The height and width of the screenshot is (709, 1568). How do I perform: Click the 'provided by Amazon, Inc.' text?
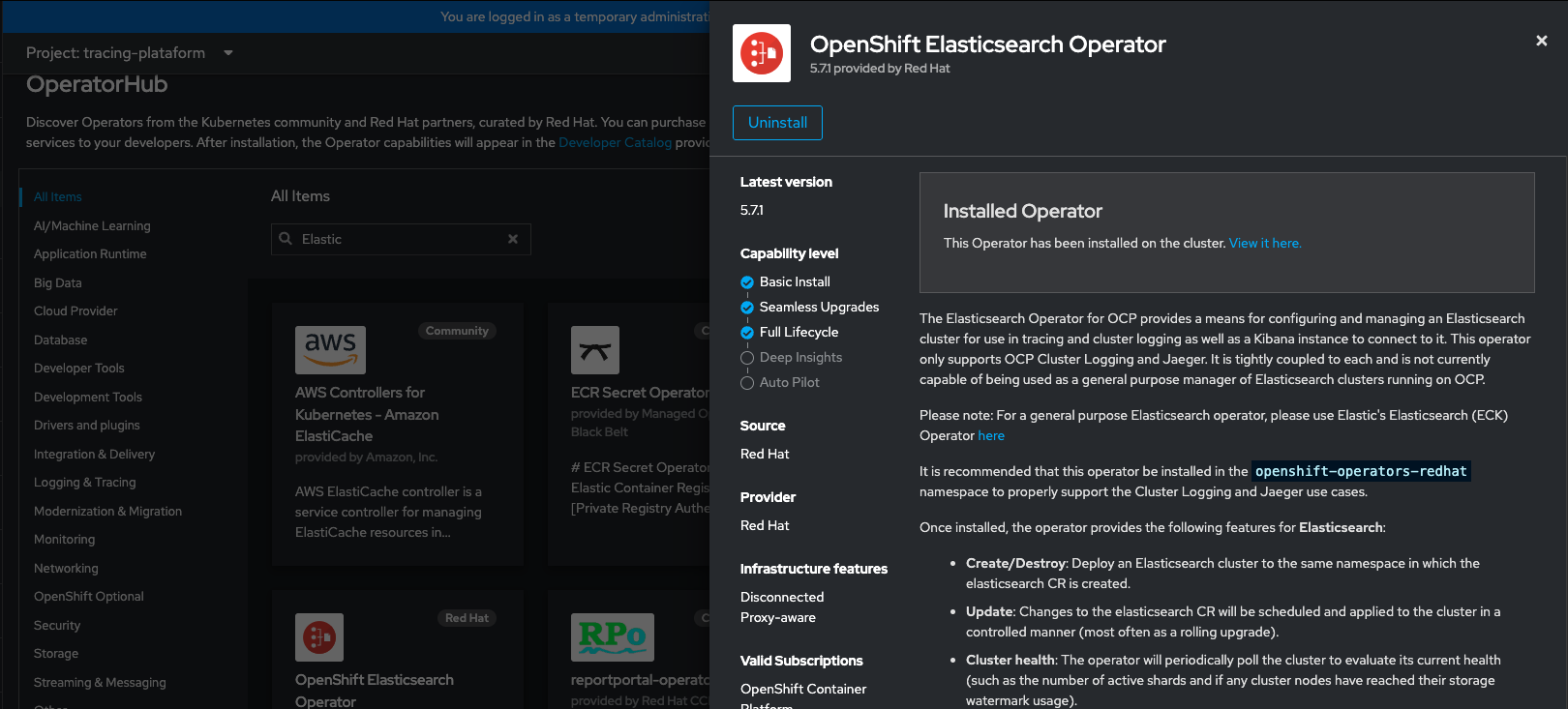pyautogui.click(x=366, y=458)
